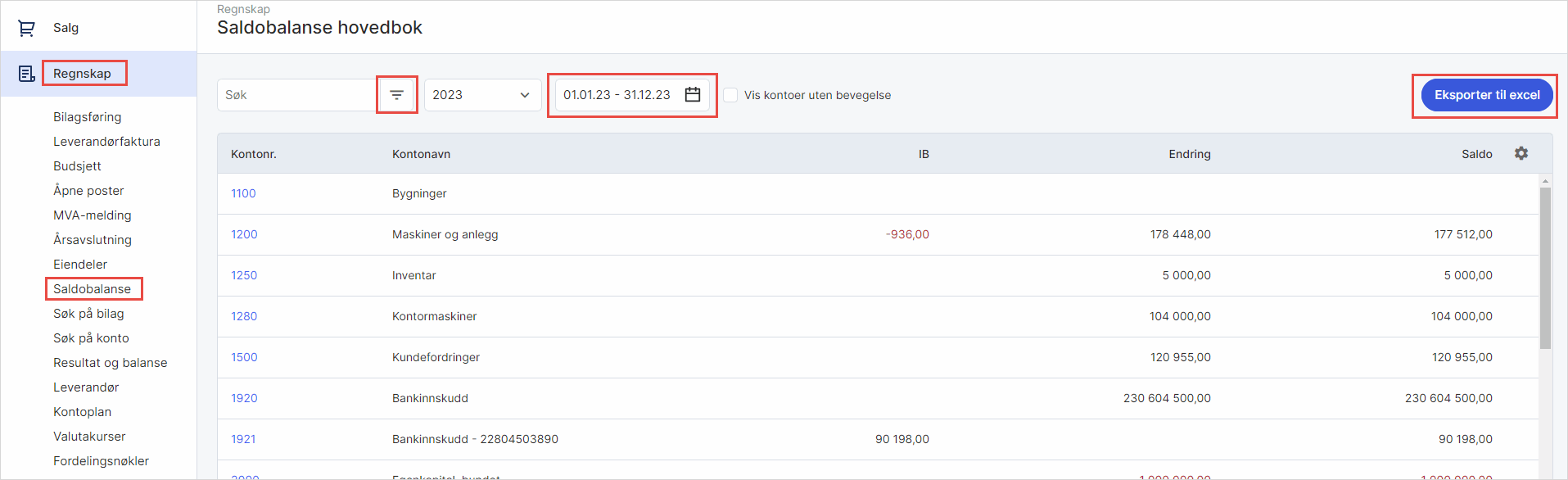Select Saldobalanse in the sidebar
The width and height of the screenshot is (1568, 480).
[x=92, y=289]
